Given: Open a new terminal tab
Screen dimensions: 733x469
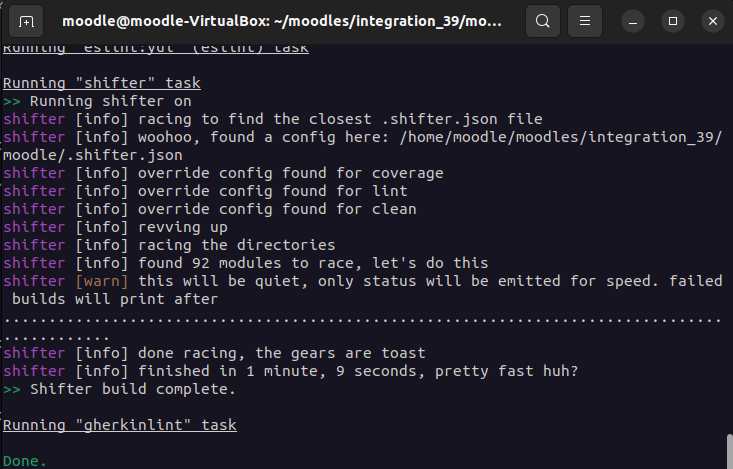Looking at the screenshot, I should (x=26, y=22).
